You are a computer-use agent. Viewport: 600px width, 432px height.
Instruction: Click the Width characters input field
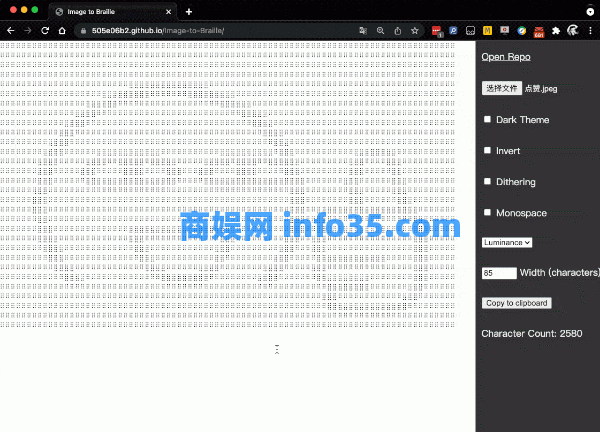tap(499, 273)
